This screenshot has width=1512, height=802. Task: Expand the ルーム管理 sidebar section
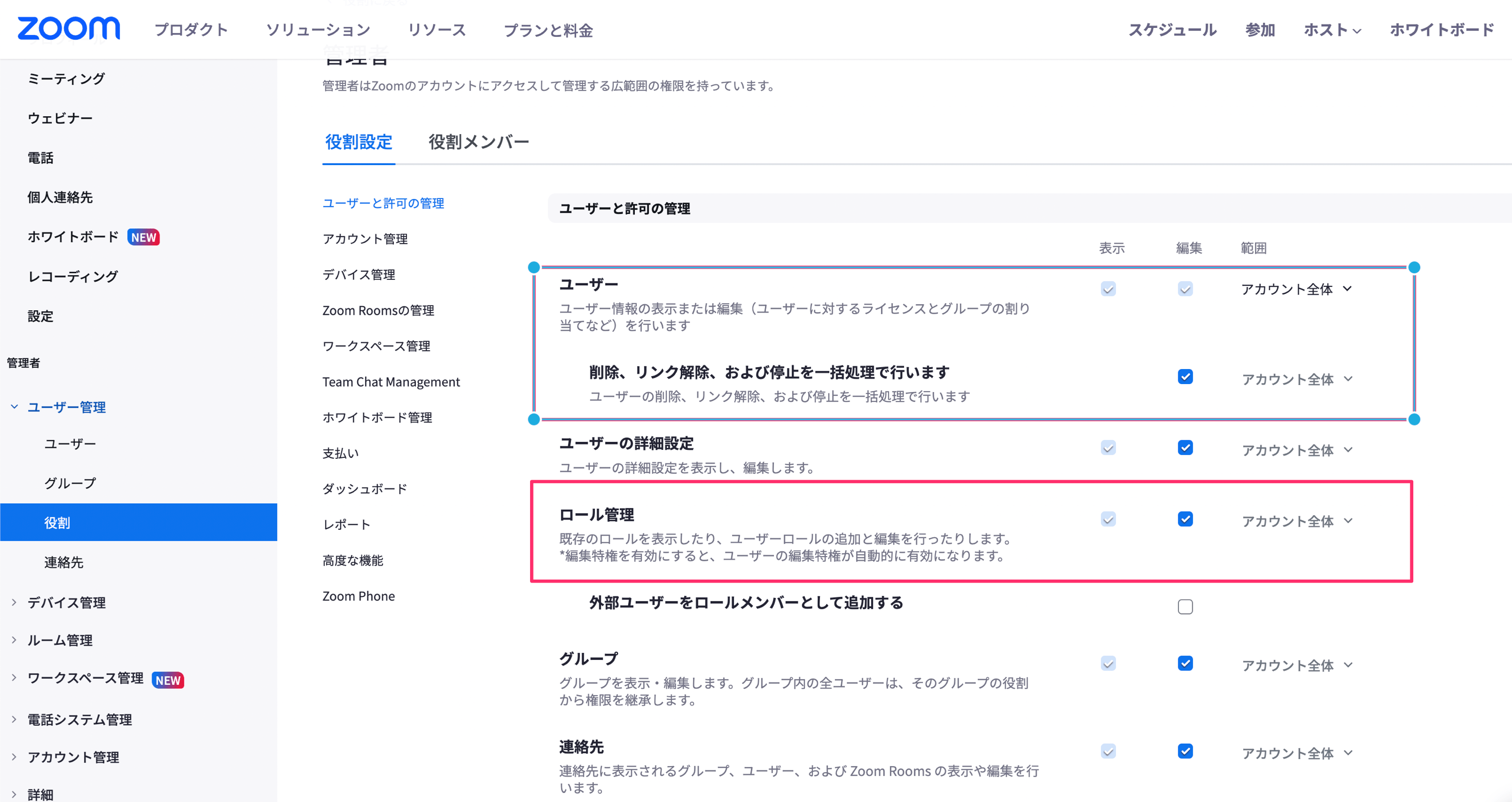click(x=14, y=640)
